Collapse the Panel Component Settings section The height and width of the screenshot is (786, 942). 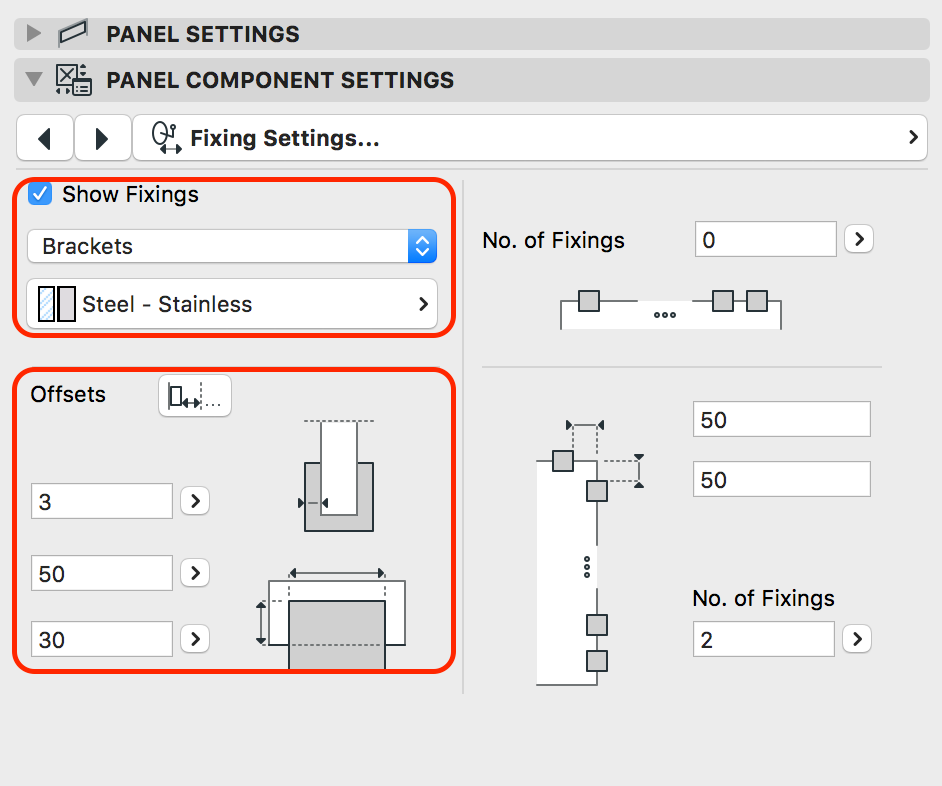pos(34,80)
